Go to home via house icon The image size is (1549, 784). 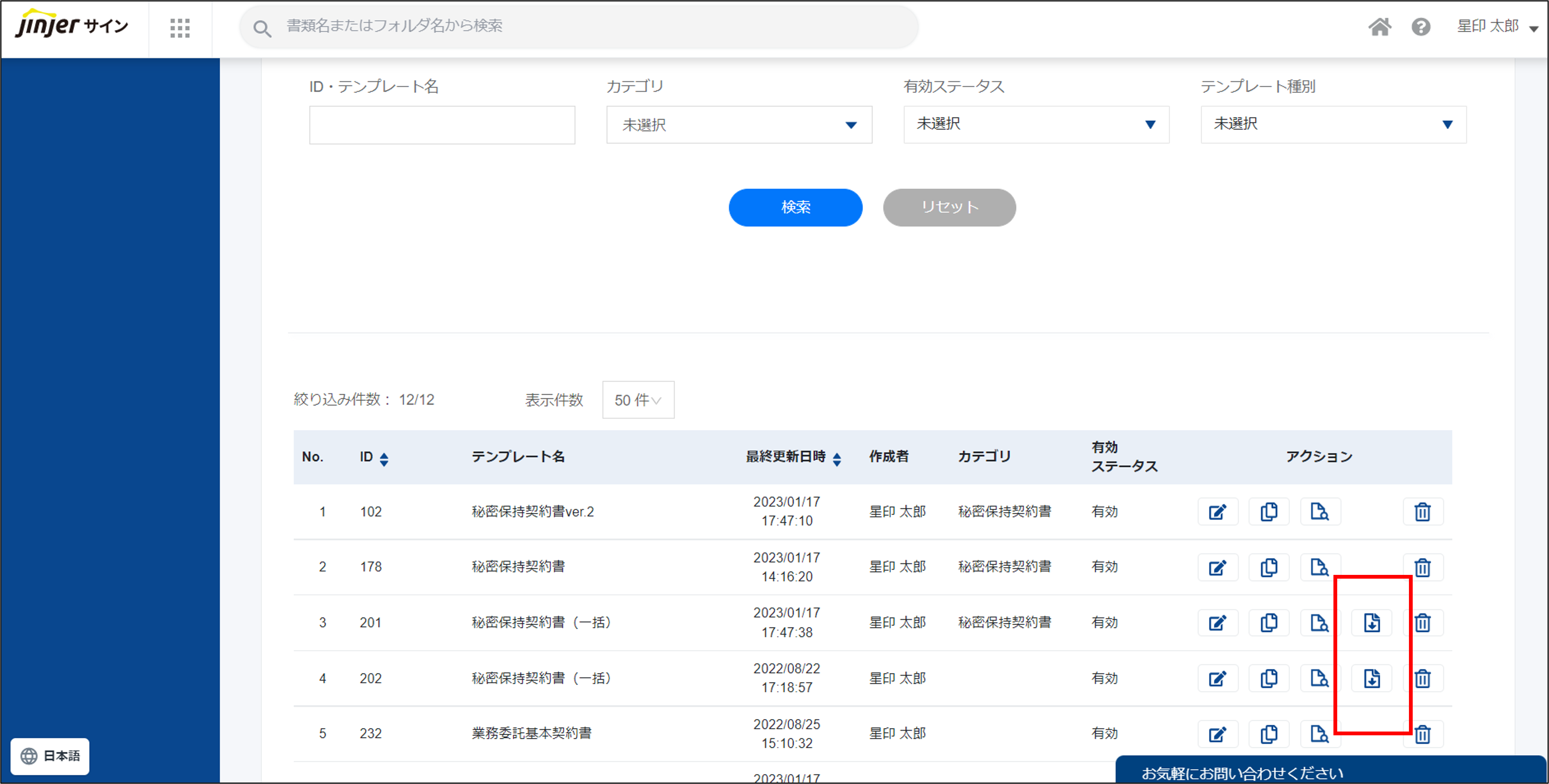pyautogui.click(x=1379, y=27)
